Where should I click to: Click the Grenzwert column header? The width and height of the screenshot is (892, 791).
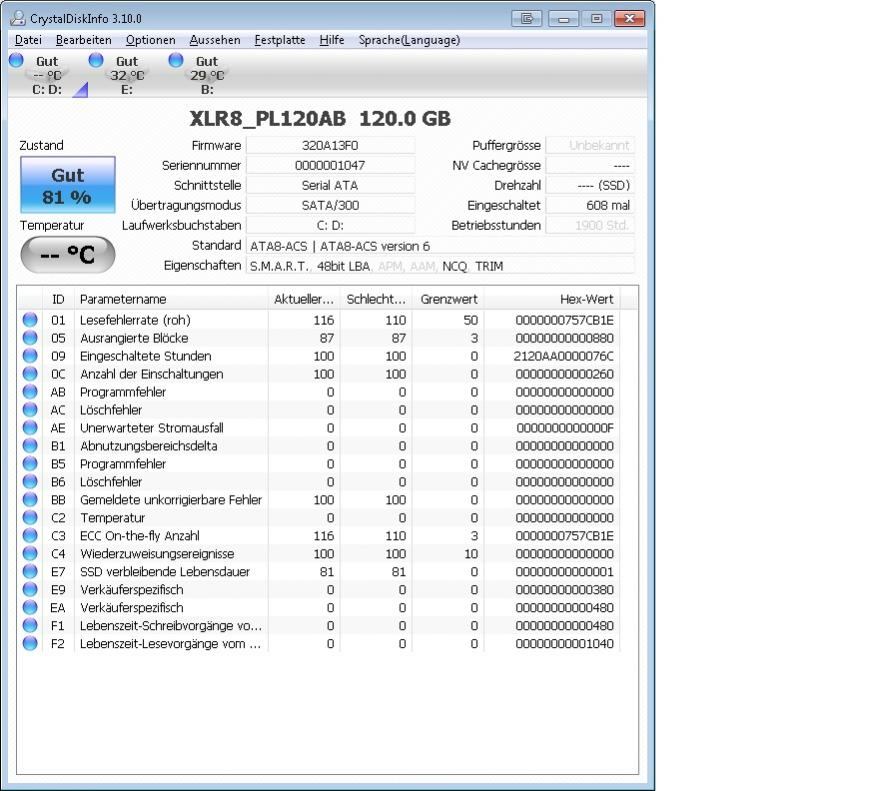(x=448, y=299)
